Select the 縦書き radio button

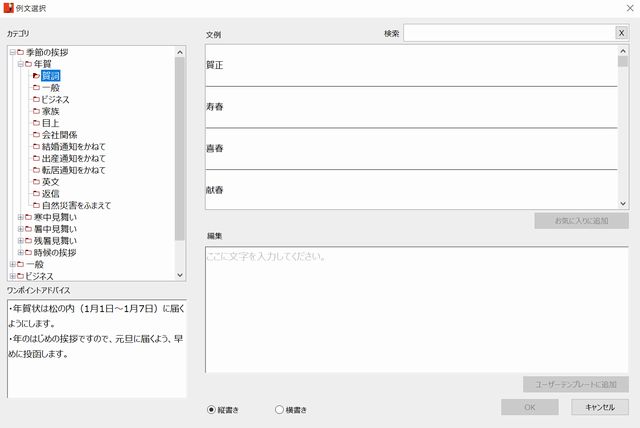pyautogui.click(x=211, y=409)
